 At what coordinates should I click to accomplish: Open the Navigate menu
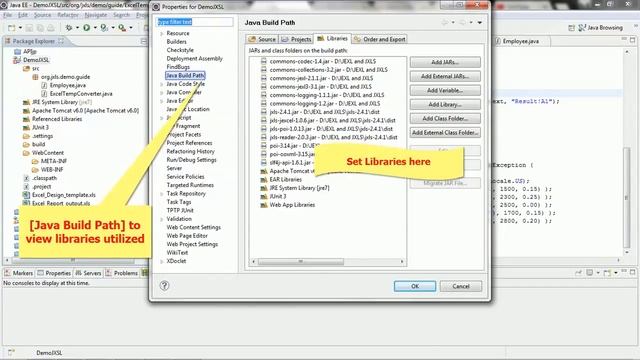click(x=96, y=15)
